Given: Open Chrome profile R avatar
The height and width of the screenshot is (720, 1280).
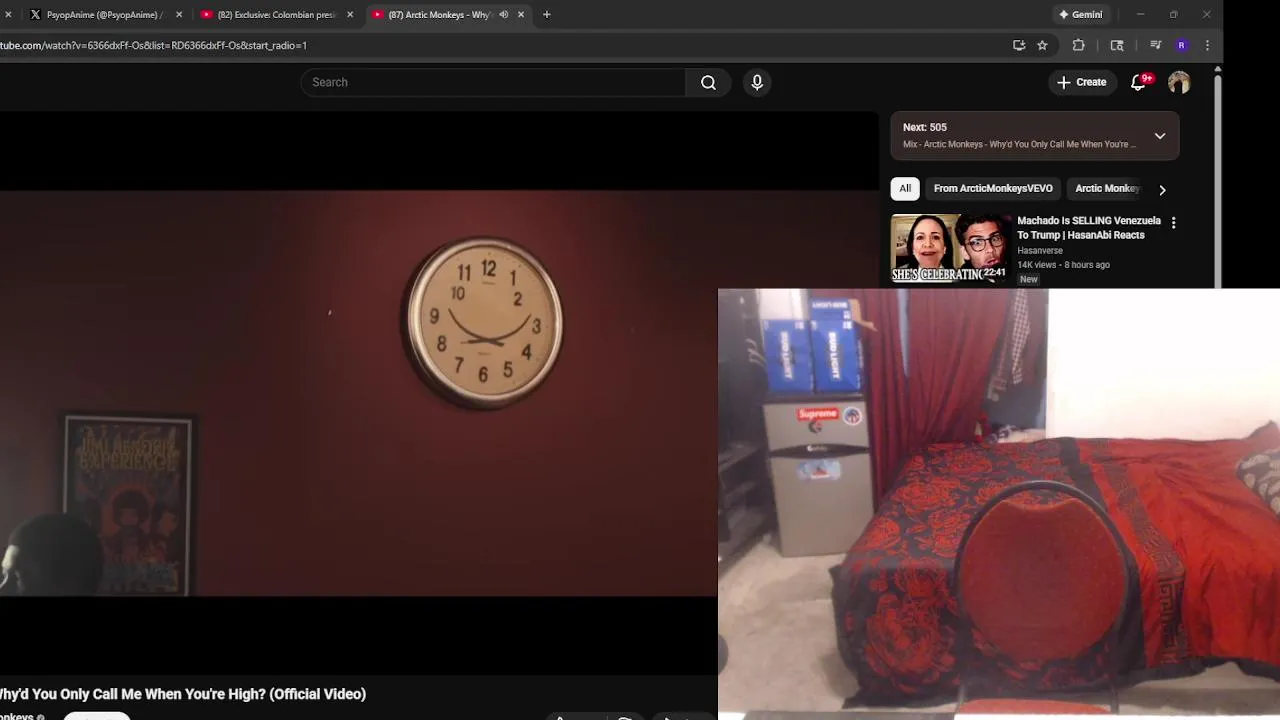Looking at the screenshot, I should (1182, 45).
